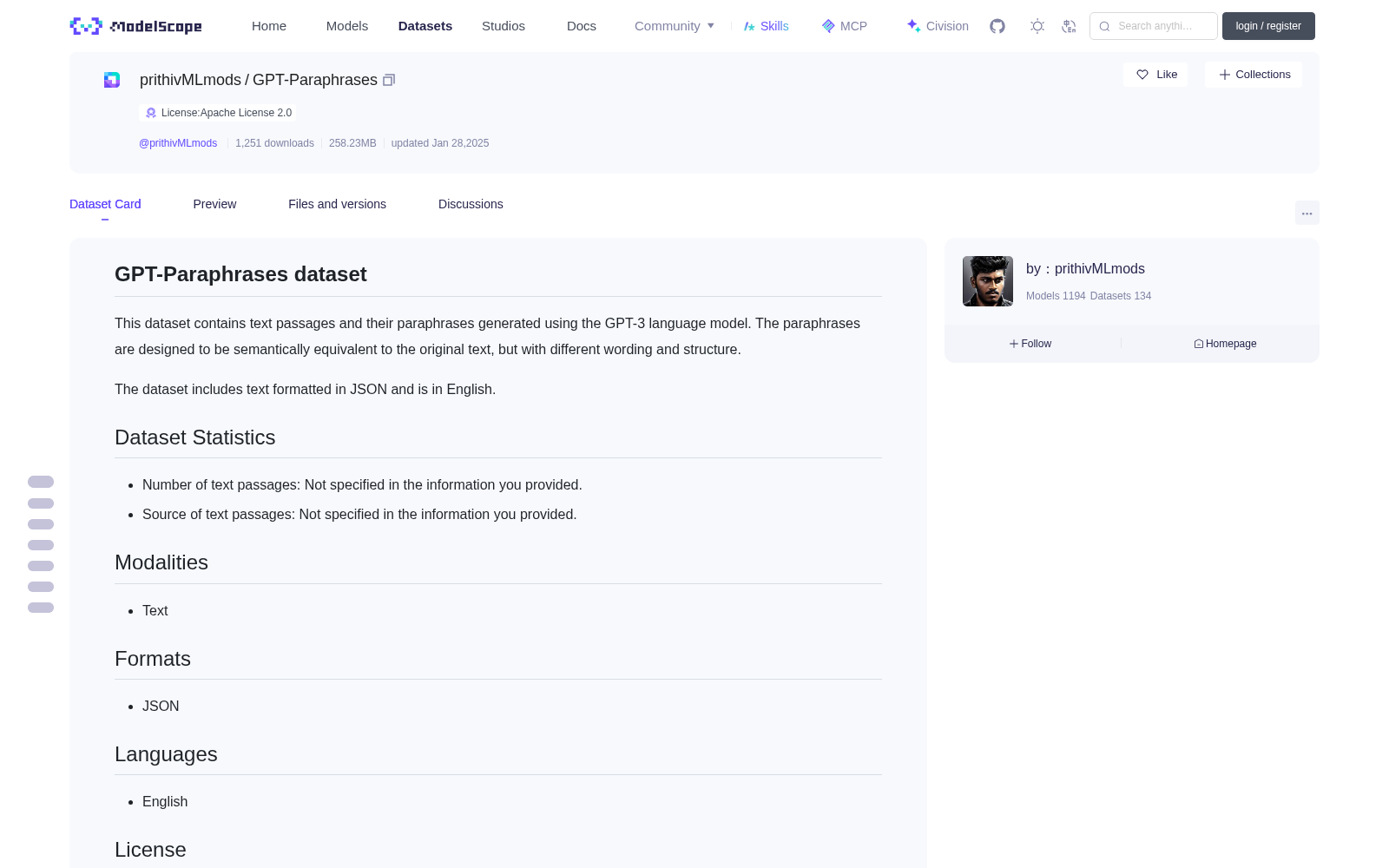The height and width of the screenshot is (868, 1389).
Task: Click the search magnifier icon
Action: (1104, 26)
